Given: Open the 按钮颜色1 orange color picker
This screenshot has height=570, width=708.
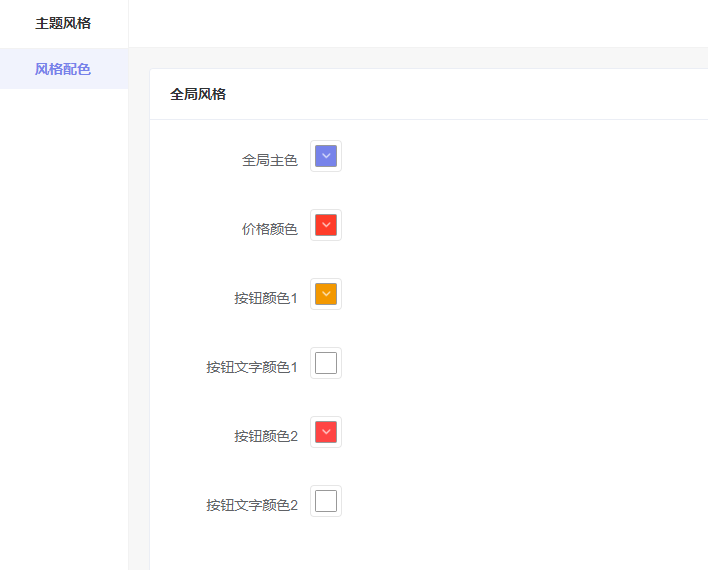Looking at the screenshot, I should pyautogui.click(x=326, y=294).
